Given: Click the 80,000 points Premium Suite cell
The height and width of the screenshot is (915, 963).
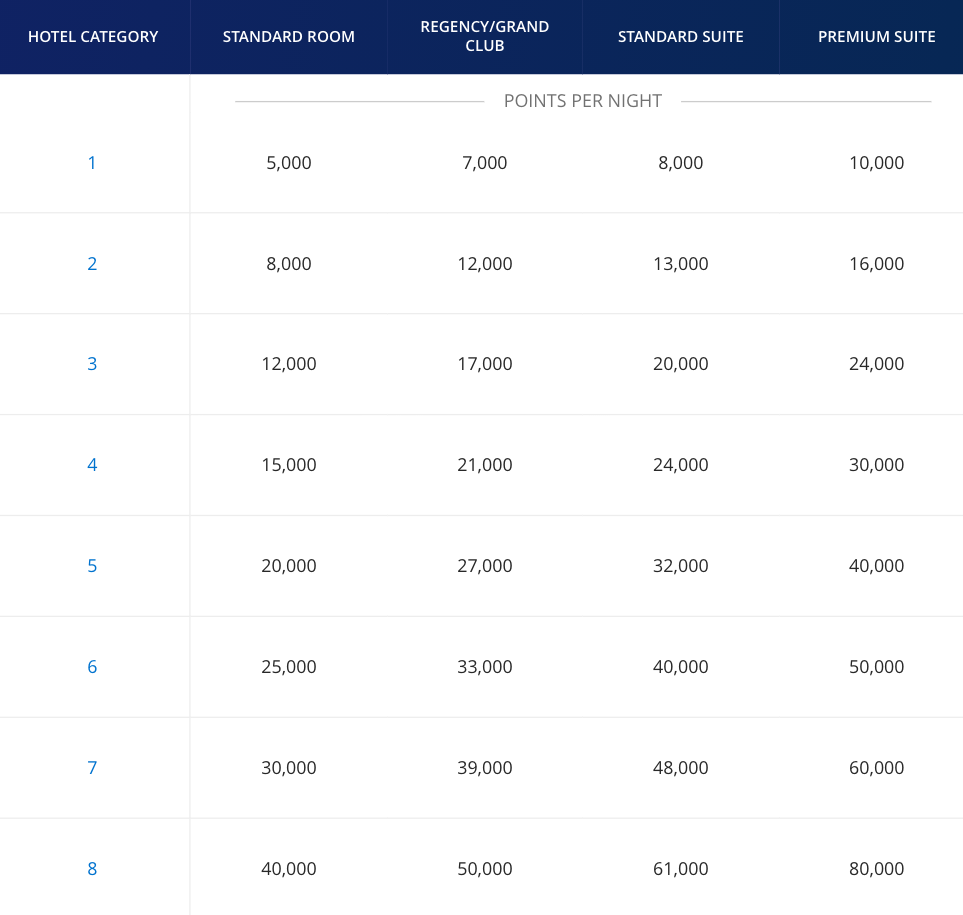Looking at the screenshot, I should (876, 869).
